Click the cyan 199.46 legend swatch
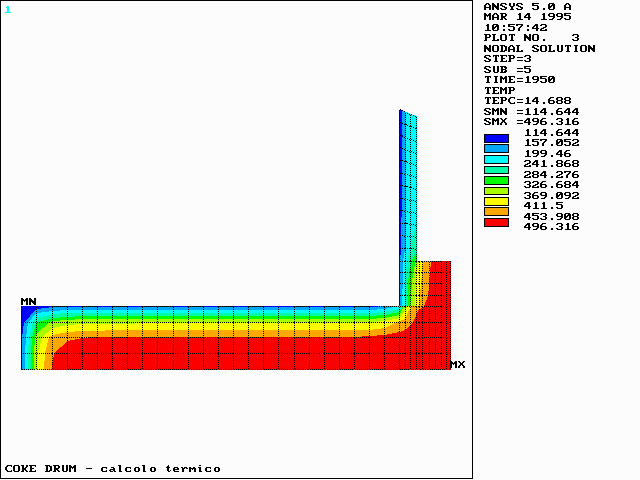This screenshot has width=640, height=480. click(496, 159)
